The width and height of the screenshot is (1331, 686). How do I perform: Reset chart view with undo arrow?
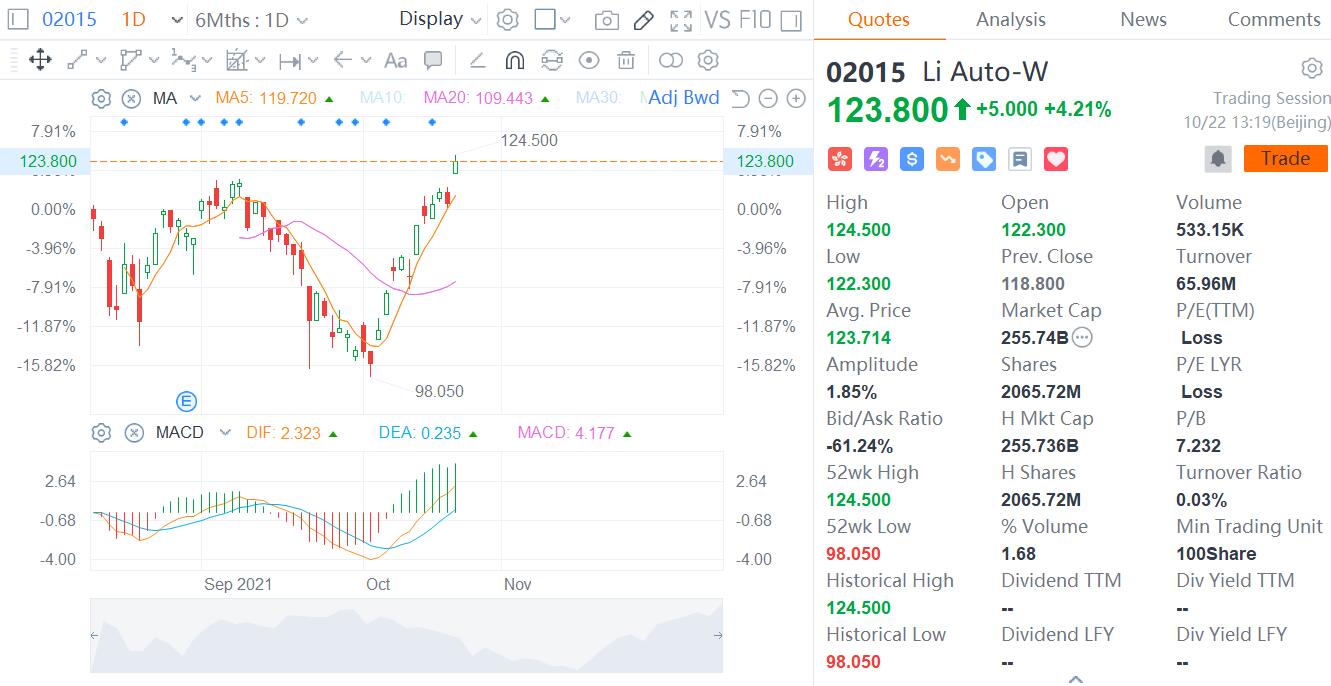click(x=740, y=98)
